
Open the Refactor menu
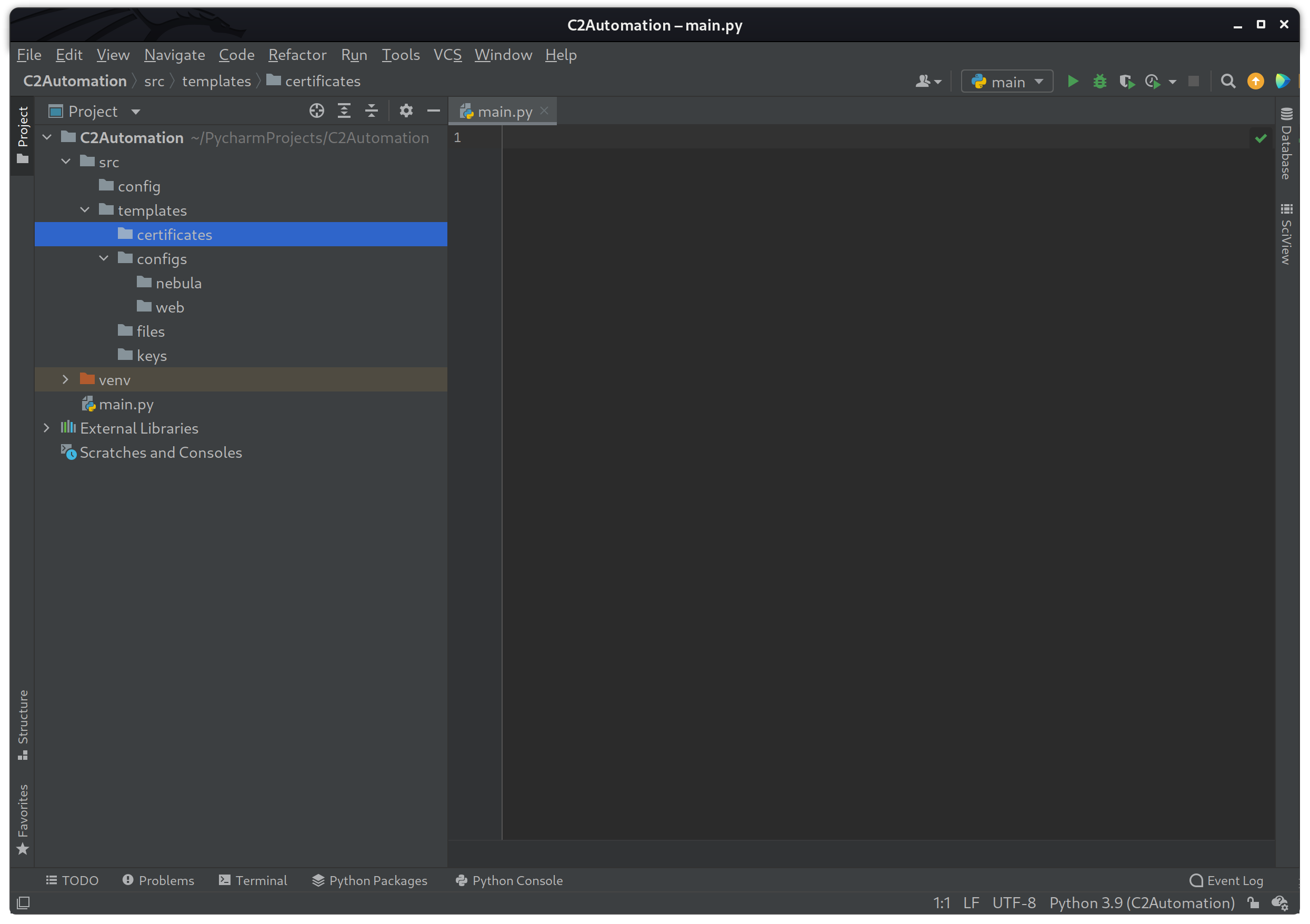[x=297, y=55]
